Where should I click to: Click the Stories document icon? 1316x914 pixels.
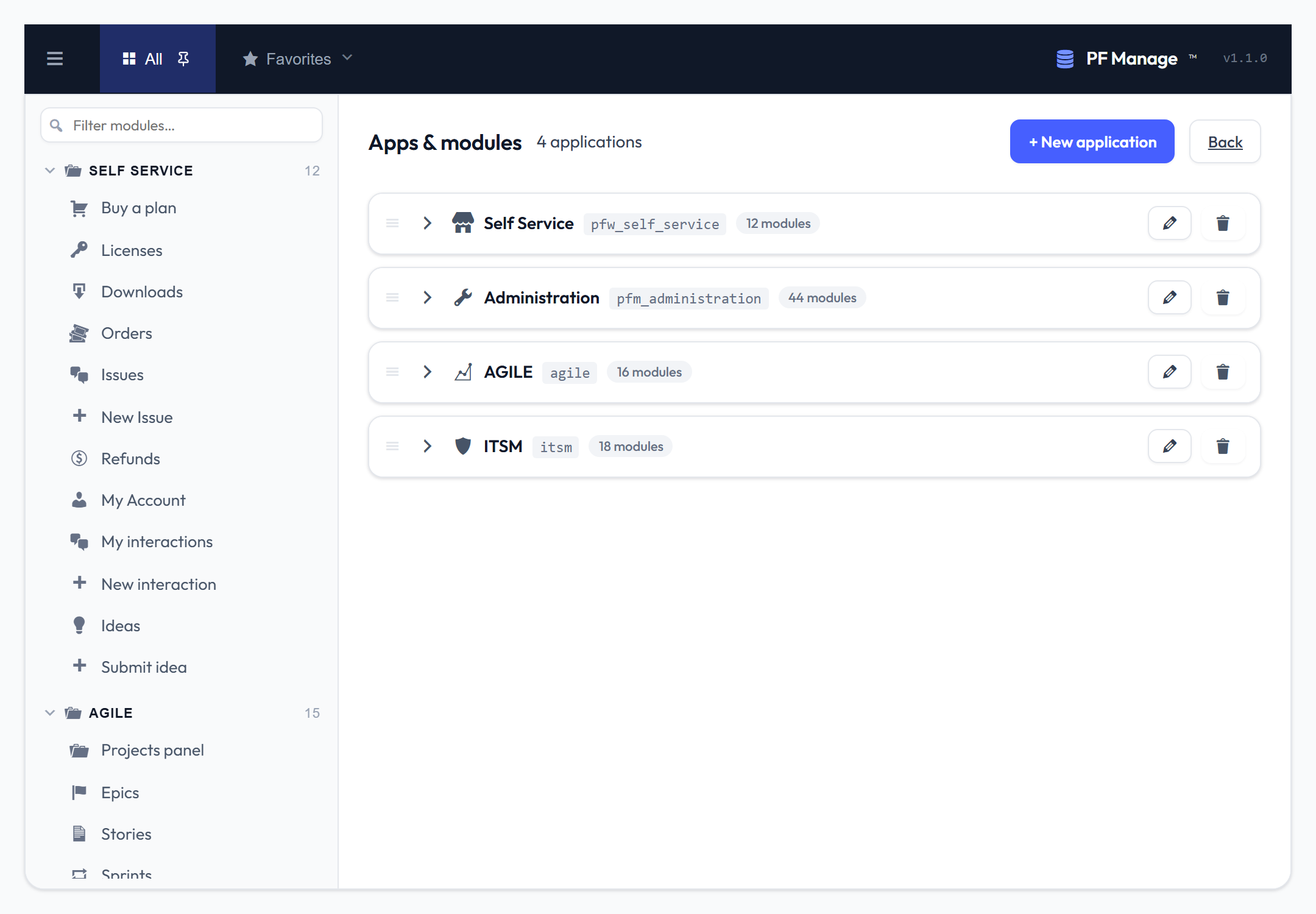pyautogui.click(x=79, y=834)
